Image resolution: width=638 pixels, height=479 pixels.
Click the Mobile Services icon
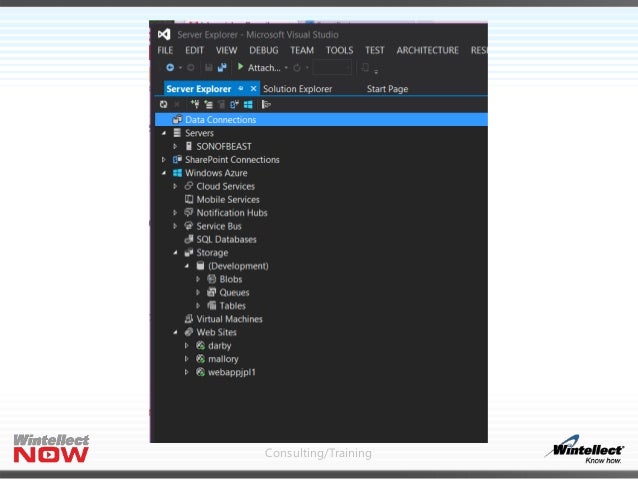188,199
